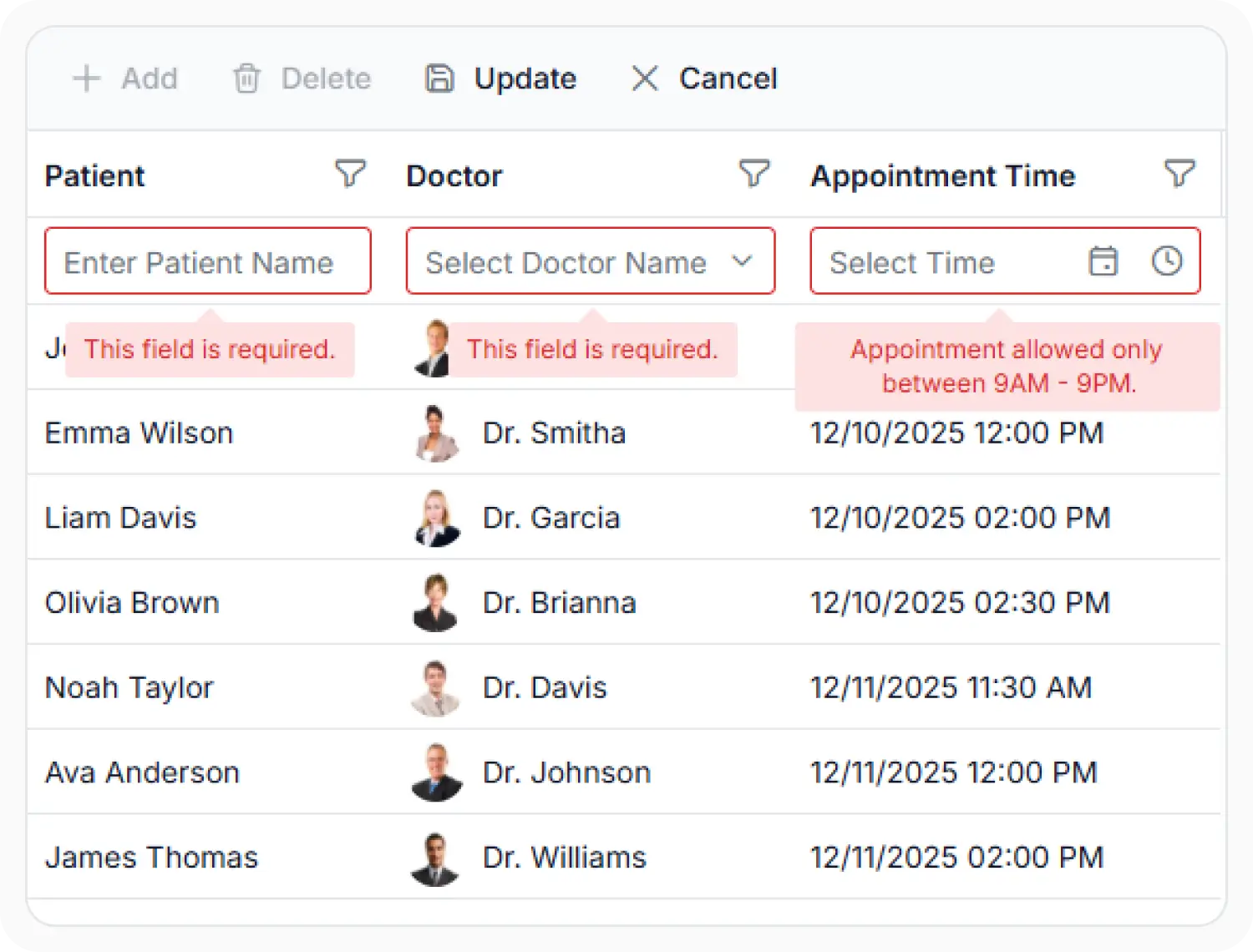Screen dimensions: 1253x952
Task: Select the Olivia Brown row
Action: pyautogui.click(x=624, y=603)
